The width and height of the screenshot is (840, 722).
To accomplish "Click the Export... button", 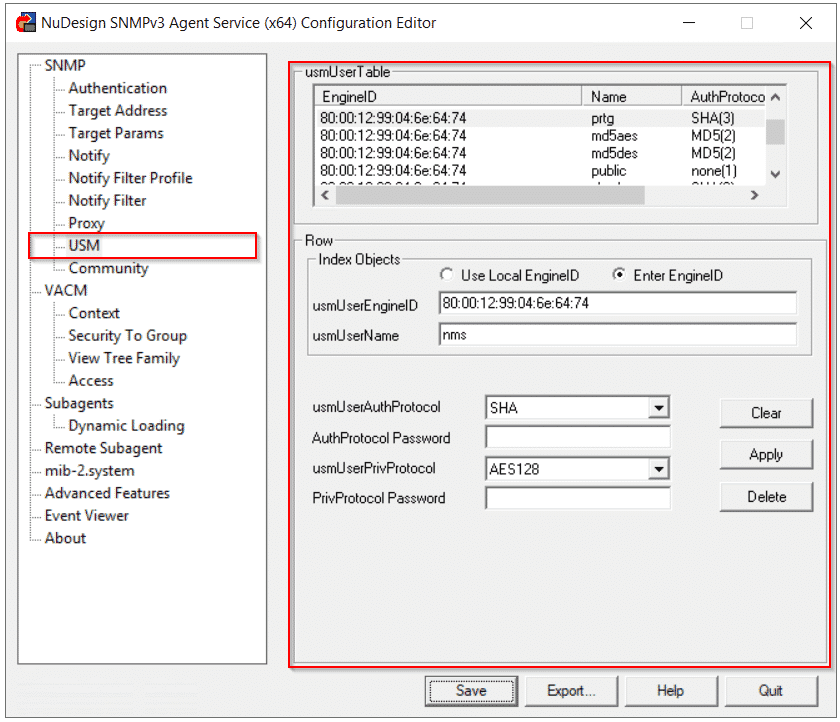I will pyautogui.click(x=571, y=691).
